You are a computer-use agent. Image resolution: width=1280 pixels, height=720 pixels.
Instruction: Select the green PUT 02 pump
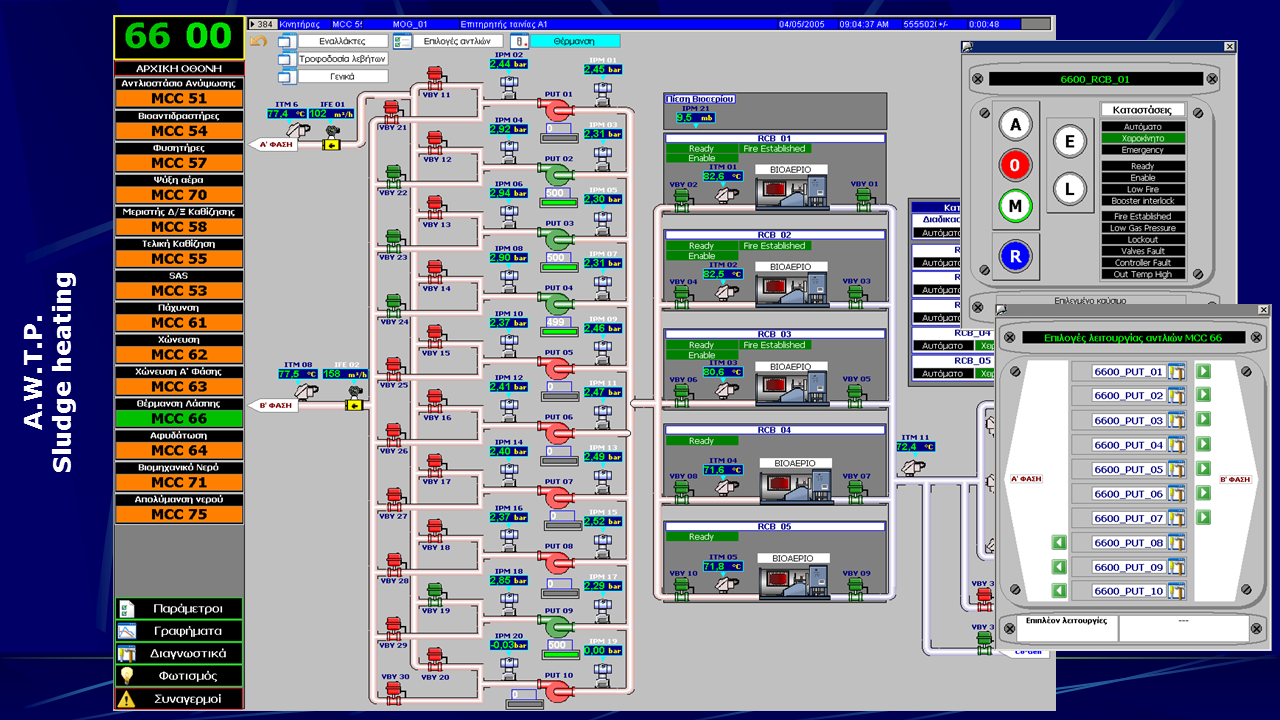point(556,174)
